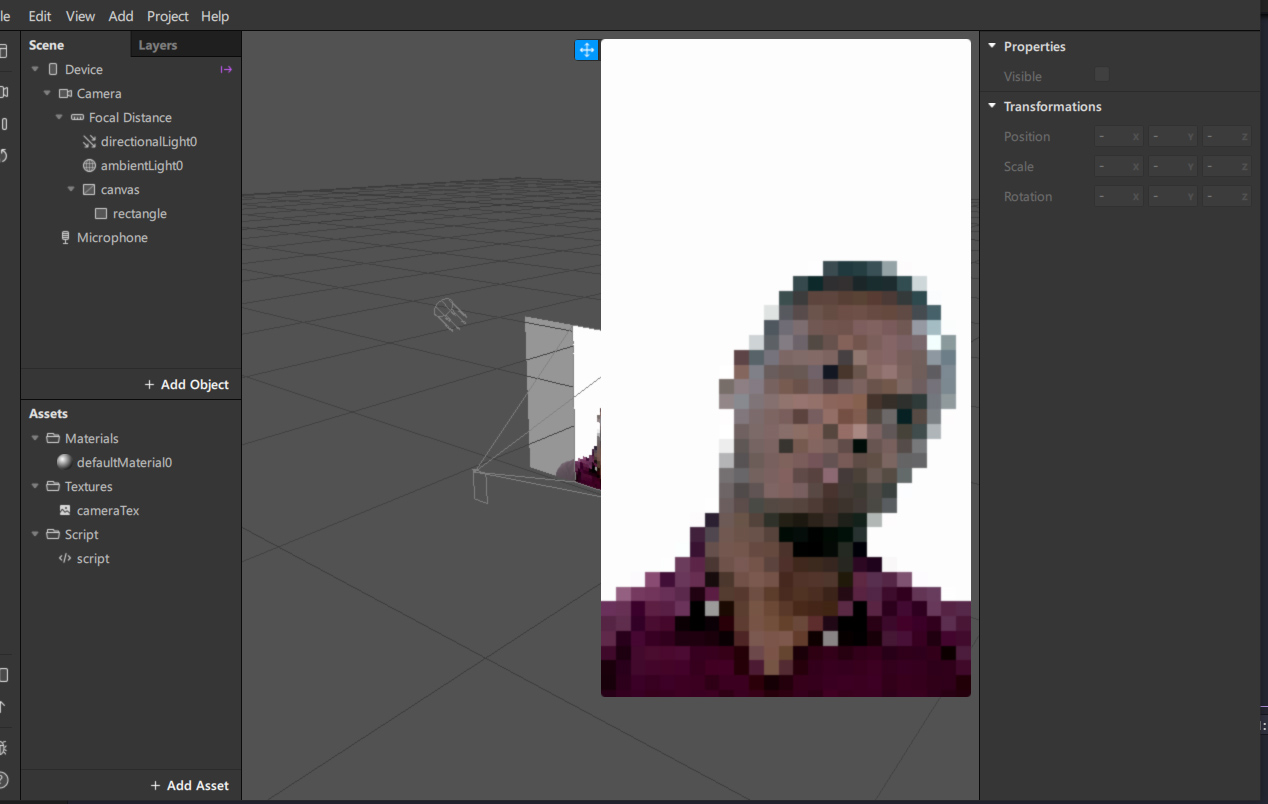Click the Scale Z field

click(1227, 167)
